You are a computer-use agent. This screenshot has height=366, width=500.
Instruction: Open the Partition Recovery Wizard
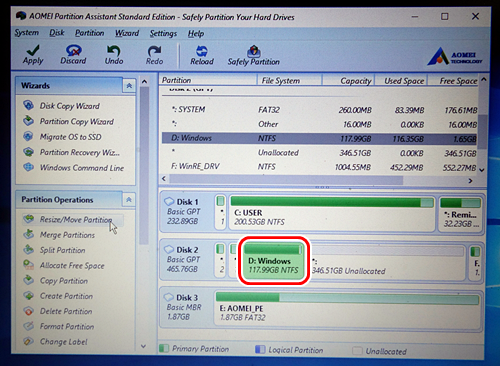point(71,152)
